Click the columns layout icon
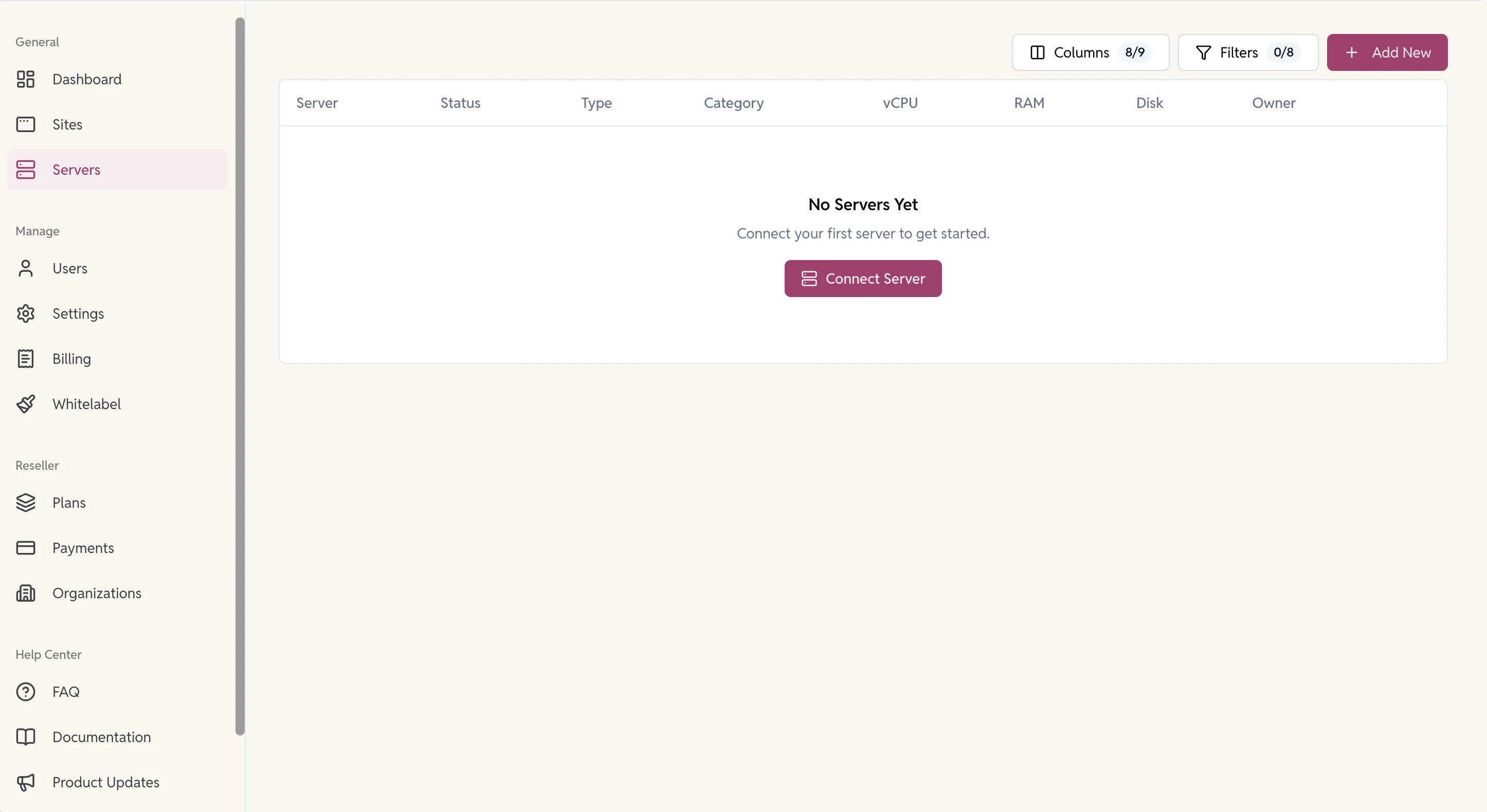Viewport: 1487px width, 812px height. click(1037, 52)
